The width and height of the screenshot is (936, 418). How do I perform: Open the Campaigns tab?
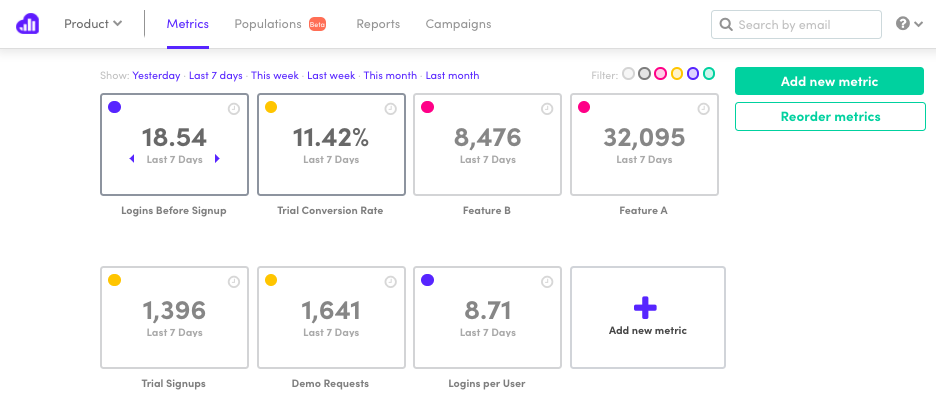tap(458, 24)
